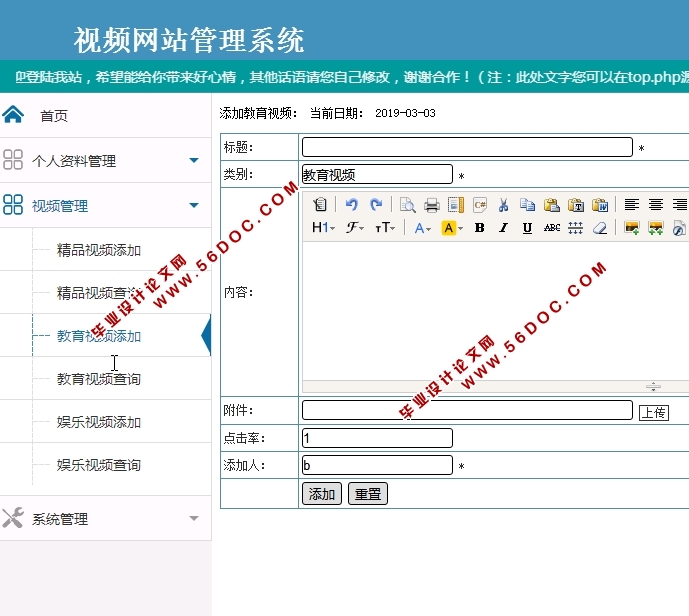Click the print icon in editor toolbar
Viewport: 689px width, 616px height.
(432, 205)
